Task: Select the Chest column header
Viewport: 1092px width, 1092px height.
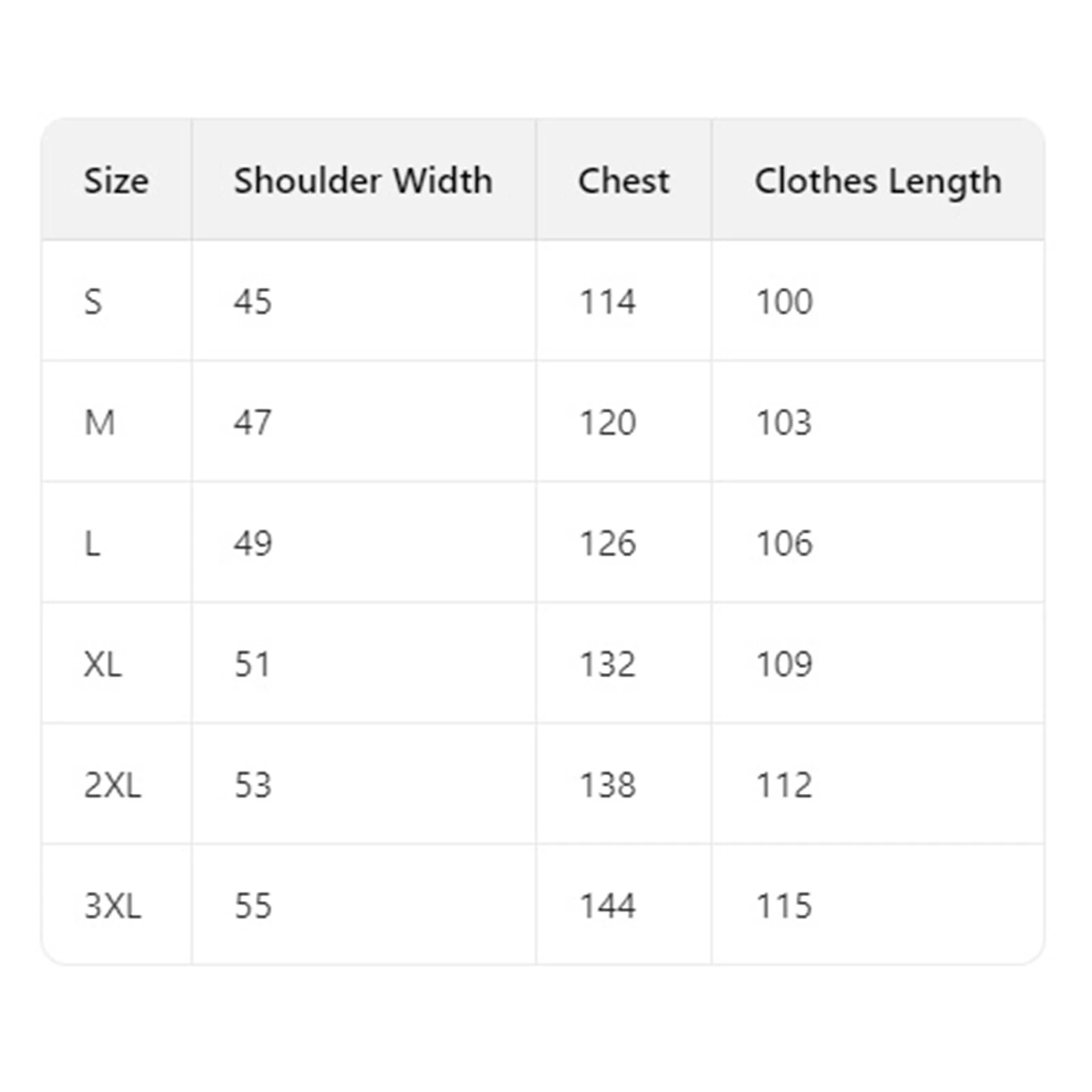Action: click(623, 181)
